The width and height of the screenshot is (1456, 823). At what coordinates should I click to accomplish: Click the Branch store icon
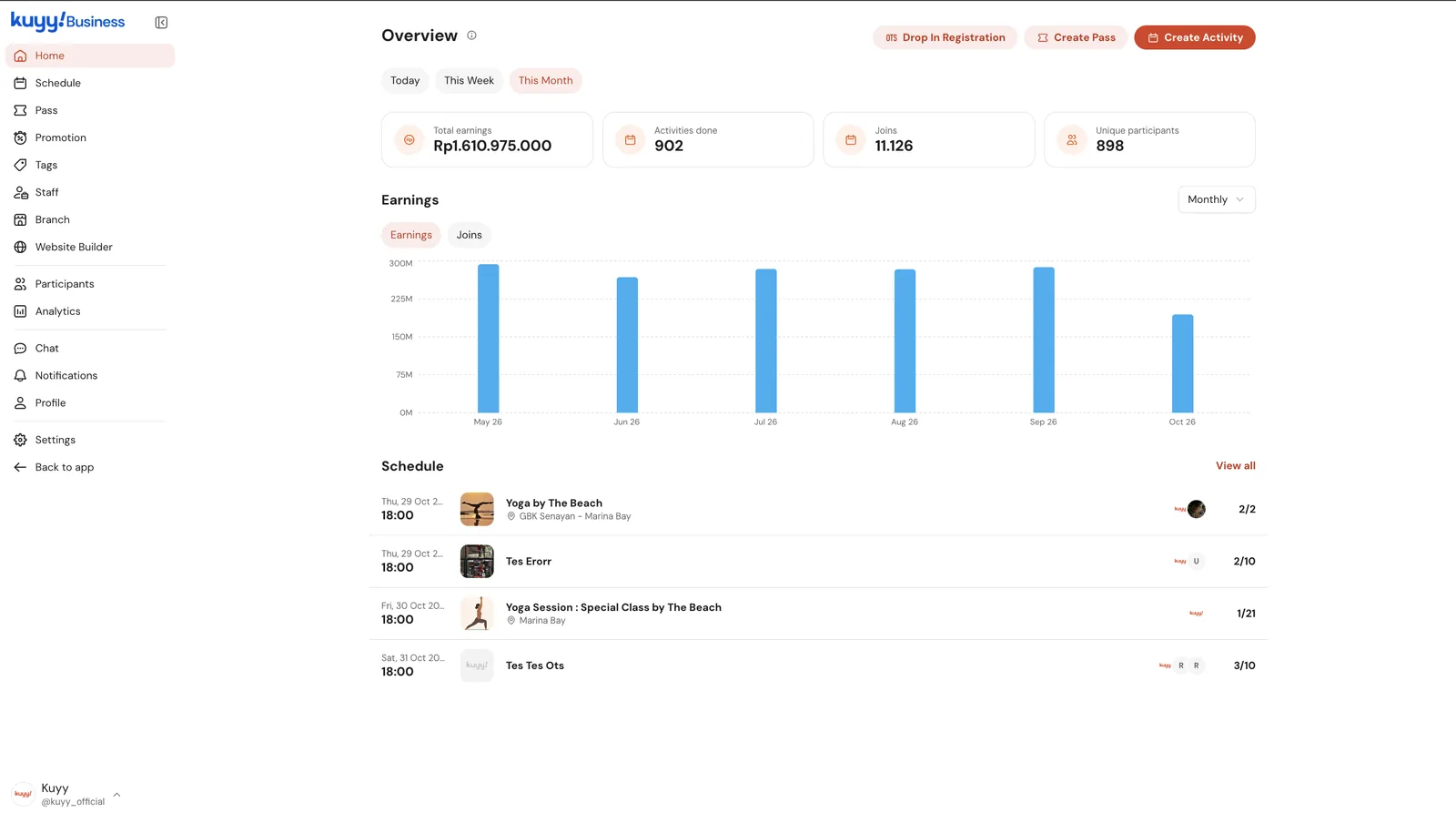point(20,219)
